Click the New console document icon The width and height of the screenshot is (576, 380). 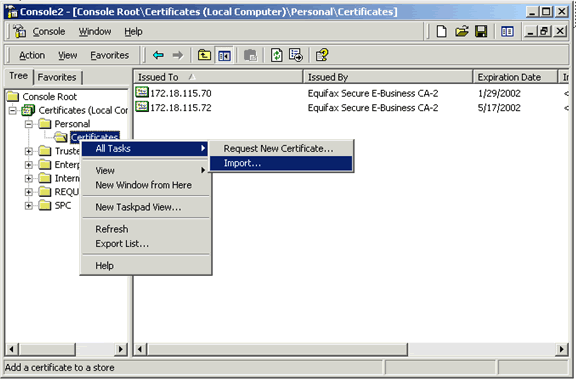pyautogui.click(x=442, y=31)
